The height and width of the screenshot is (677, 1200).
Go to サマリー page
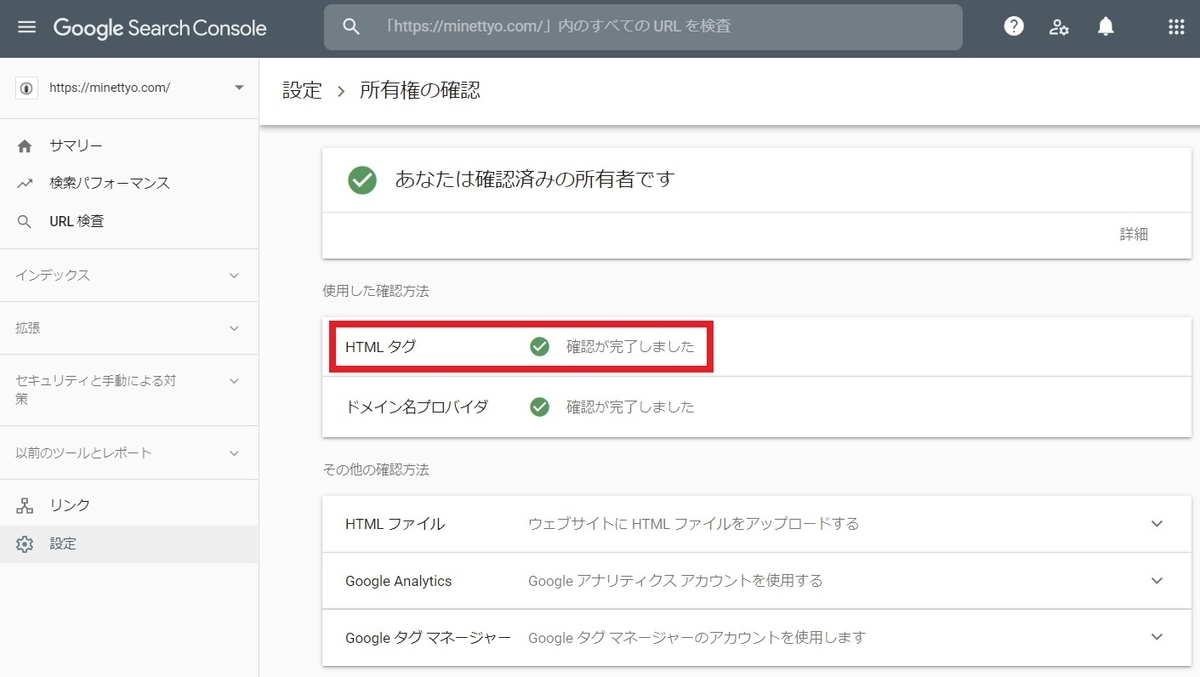pyautogui.click(x=76, y=146)
